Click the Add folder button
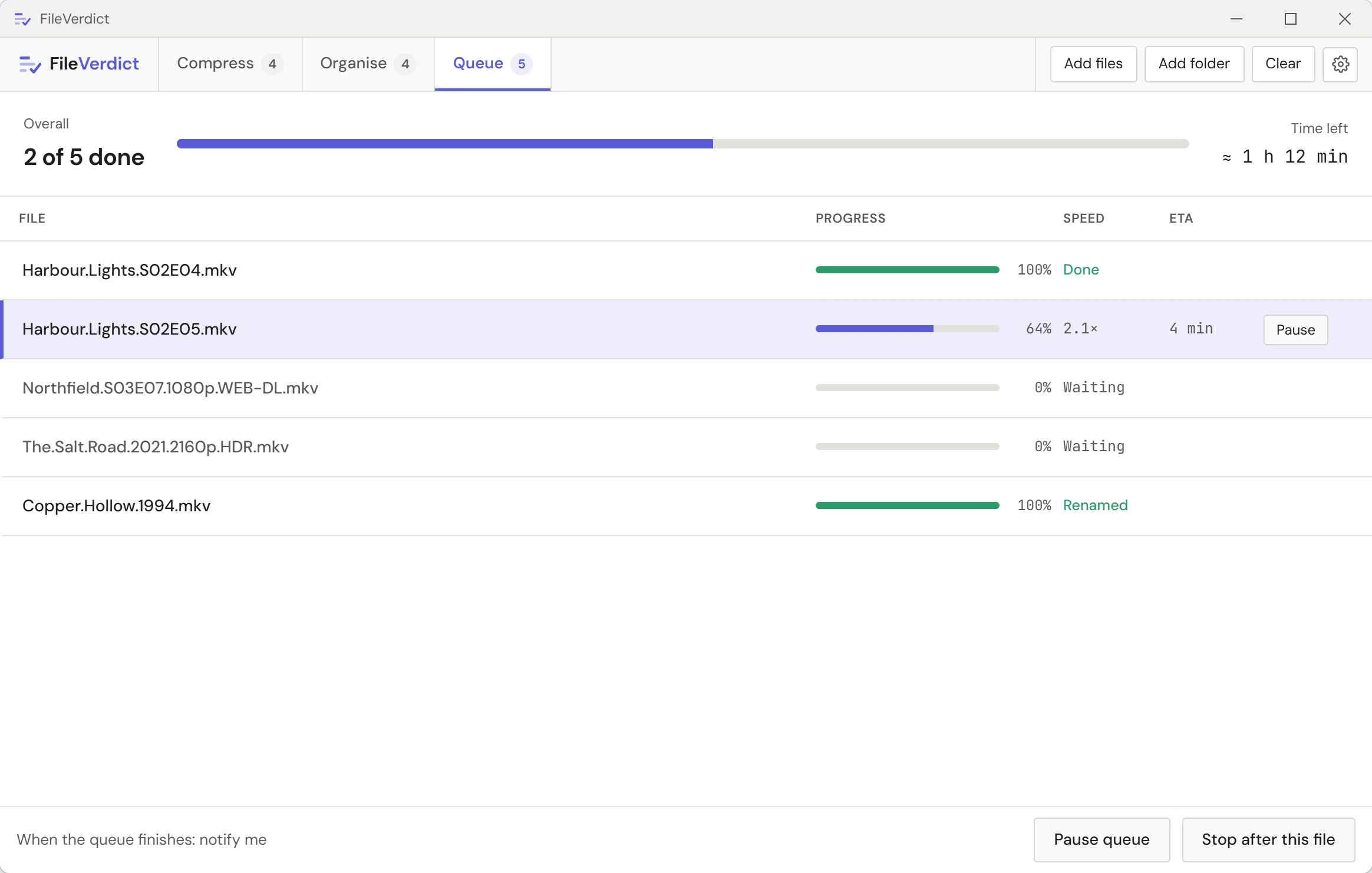The height and width of the screenshot is (873, 1372). pyautogui.click(x=1194, y=64)
